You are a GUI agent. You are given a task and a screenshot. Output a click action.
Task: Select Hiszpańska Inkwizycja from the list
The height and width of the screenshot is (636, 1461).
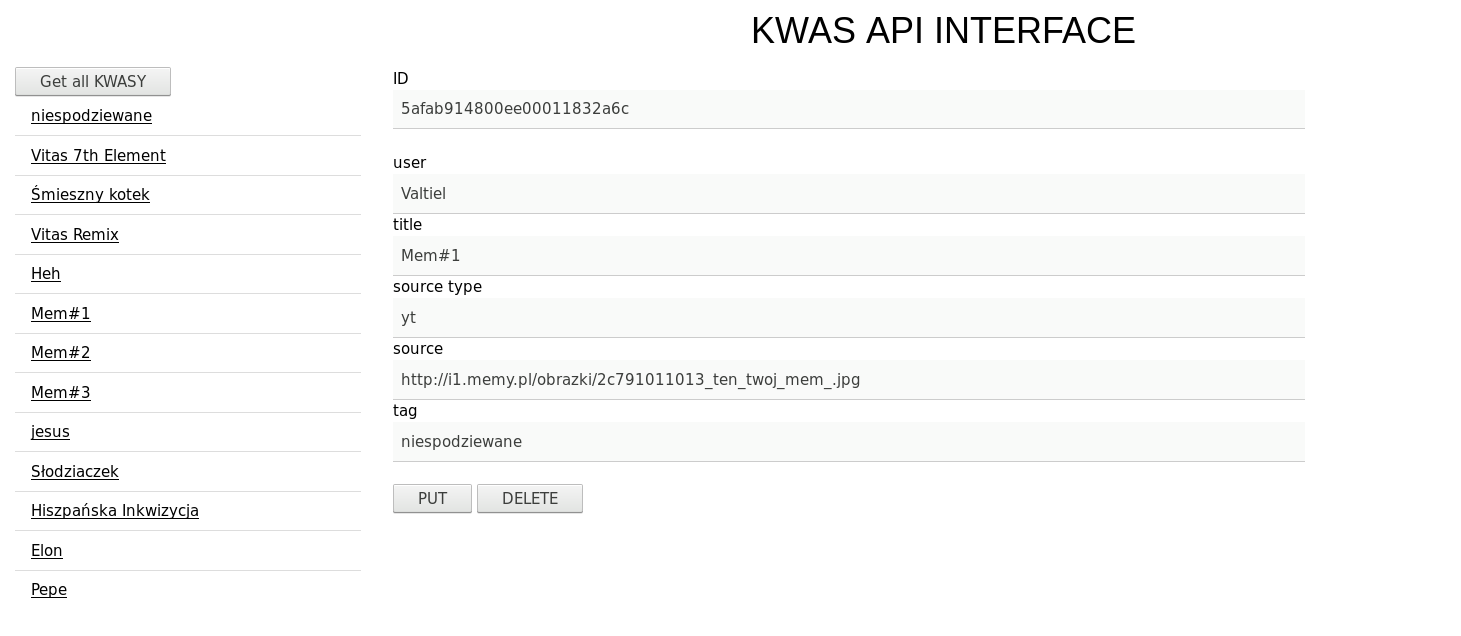click(x=115, y=511)
